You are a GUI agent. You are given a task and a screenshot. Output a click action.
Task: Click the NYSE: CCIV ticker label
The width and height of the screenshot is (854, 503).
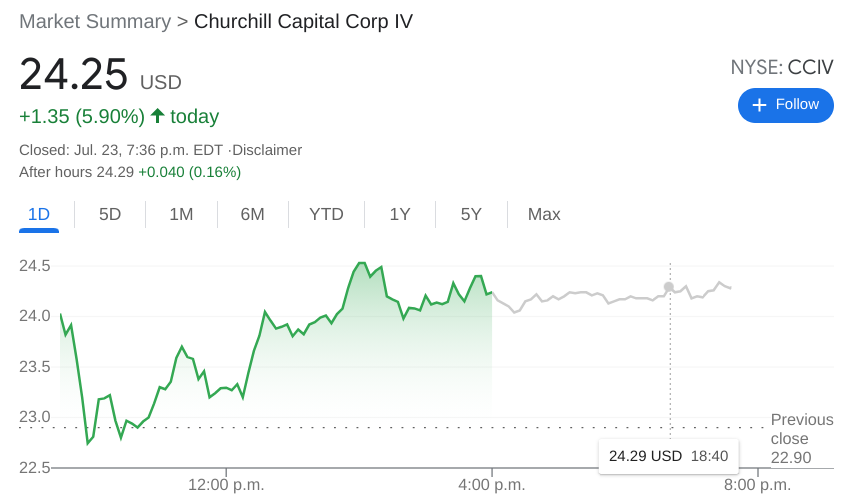pyautogui.click(x=782, y=68)
